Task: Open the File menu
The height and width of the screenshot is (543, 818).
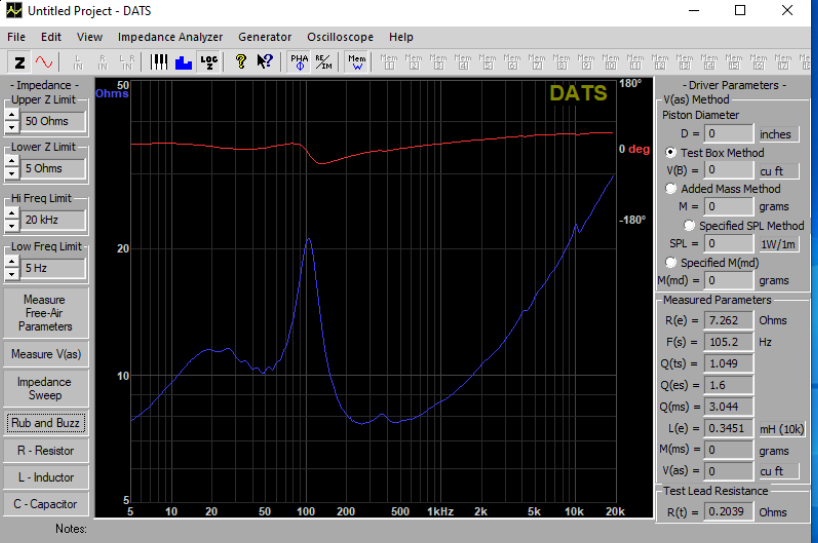Action: [x=16, y=37]
